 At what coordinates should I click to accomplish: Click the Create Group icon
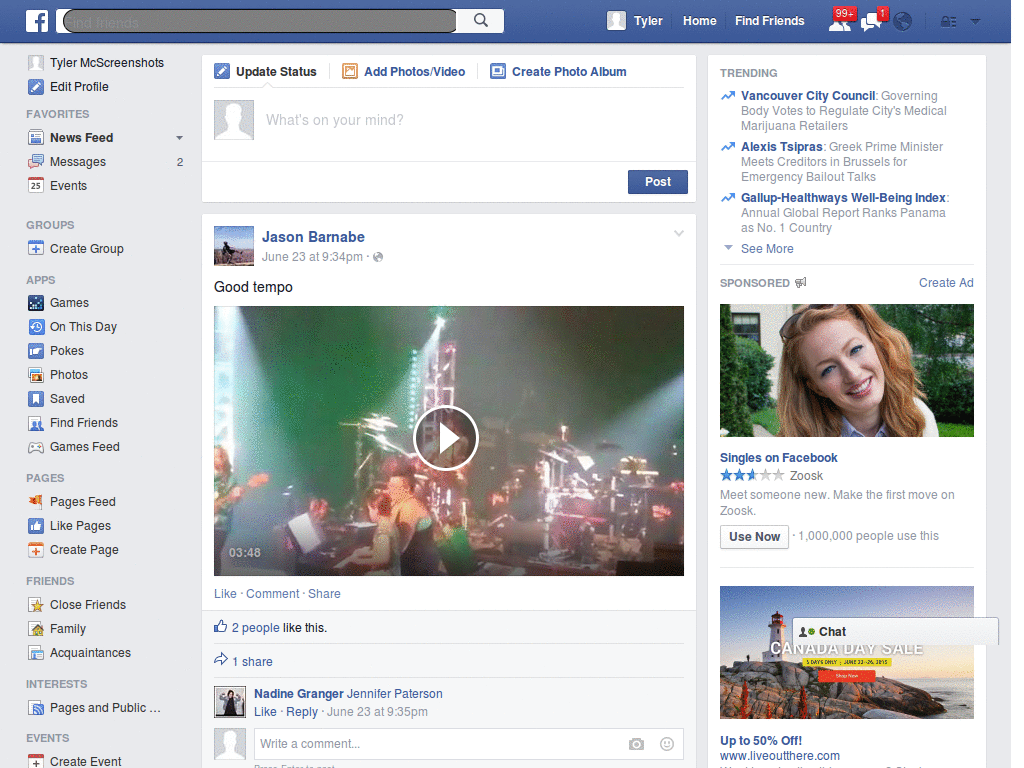[36, 249]
